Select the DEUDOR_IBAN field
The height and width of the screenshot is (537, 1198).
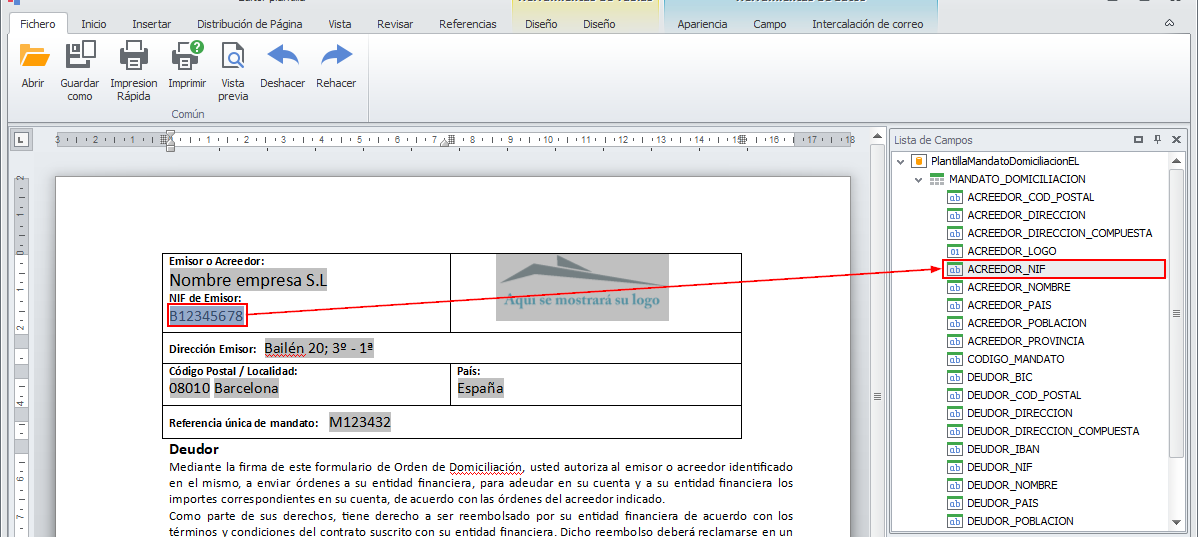[x=1003, y=449]
